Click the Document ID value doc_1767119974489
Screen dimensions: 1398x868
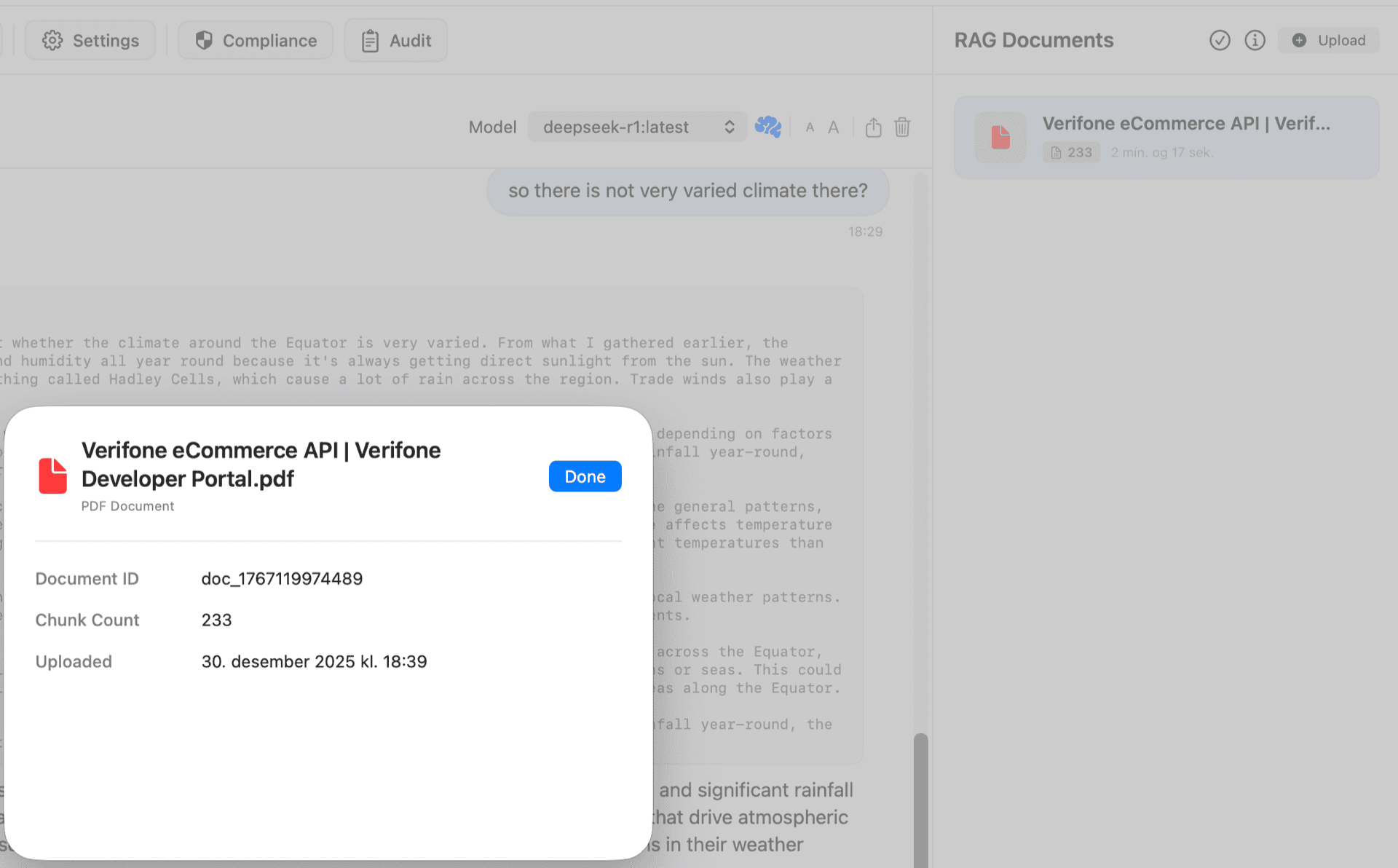(282, 579)
